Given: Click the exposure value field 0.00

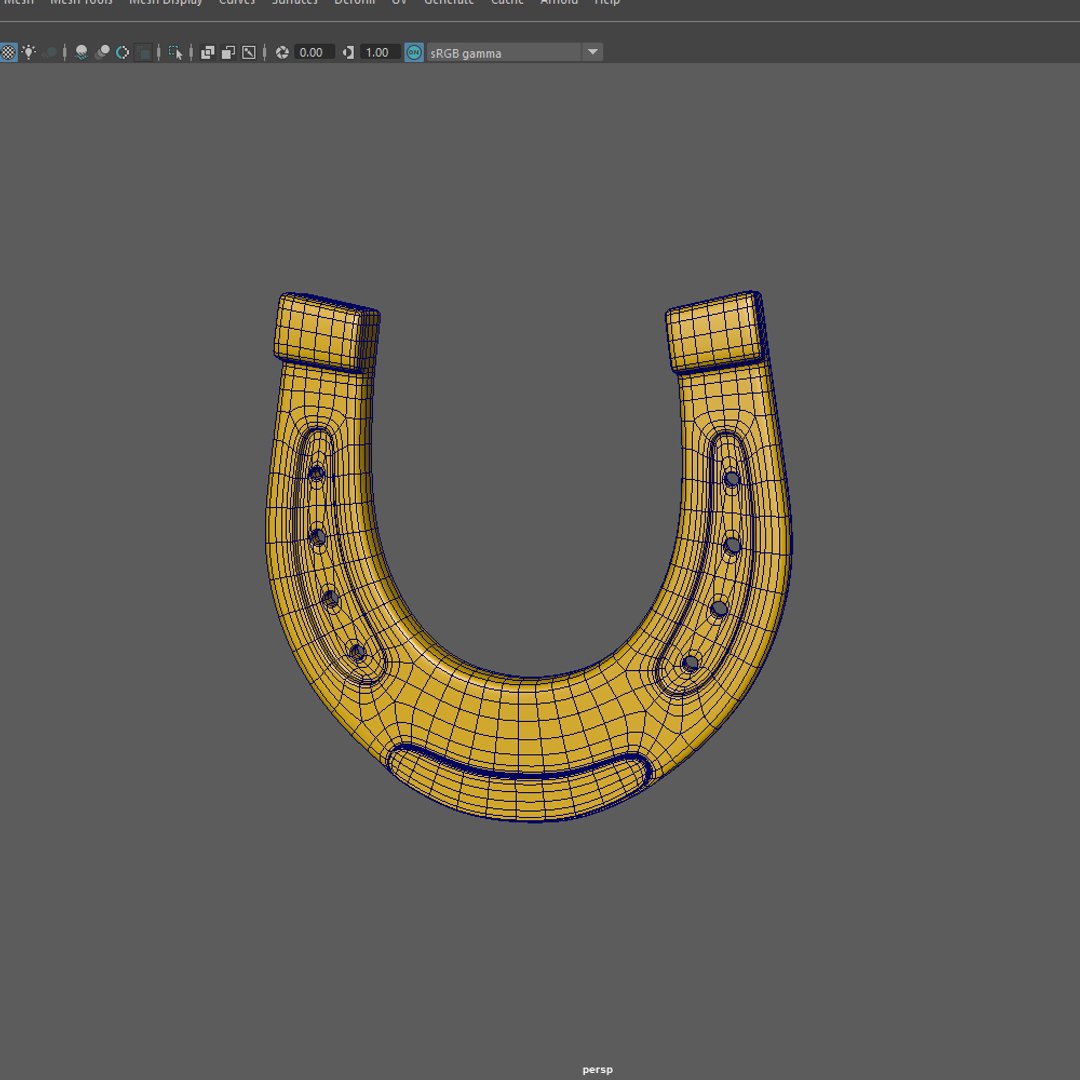Looking at the screenshot, I should 314,52.
